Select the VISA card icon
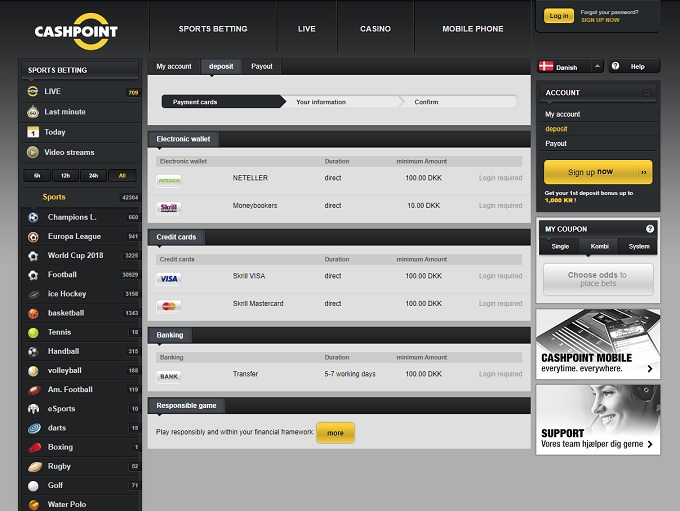 (169, 278)
